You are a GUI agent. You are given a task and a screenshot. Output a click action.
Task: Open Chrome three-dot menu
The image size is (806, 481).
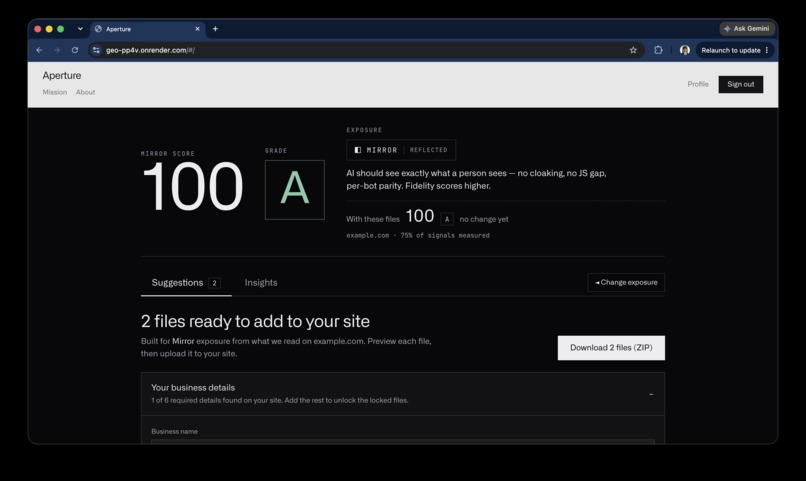pyautogui.click(x=767, y=50)
